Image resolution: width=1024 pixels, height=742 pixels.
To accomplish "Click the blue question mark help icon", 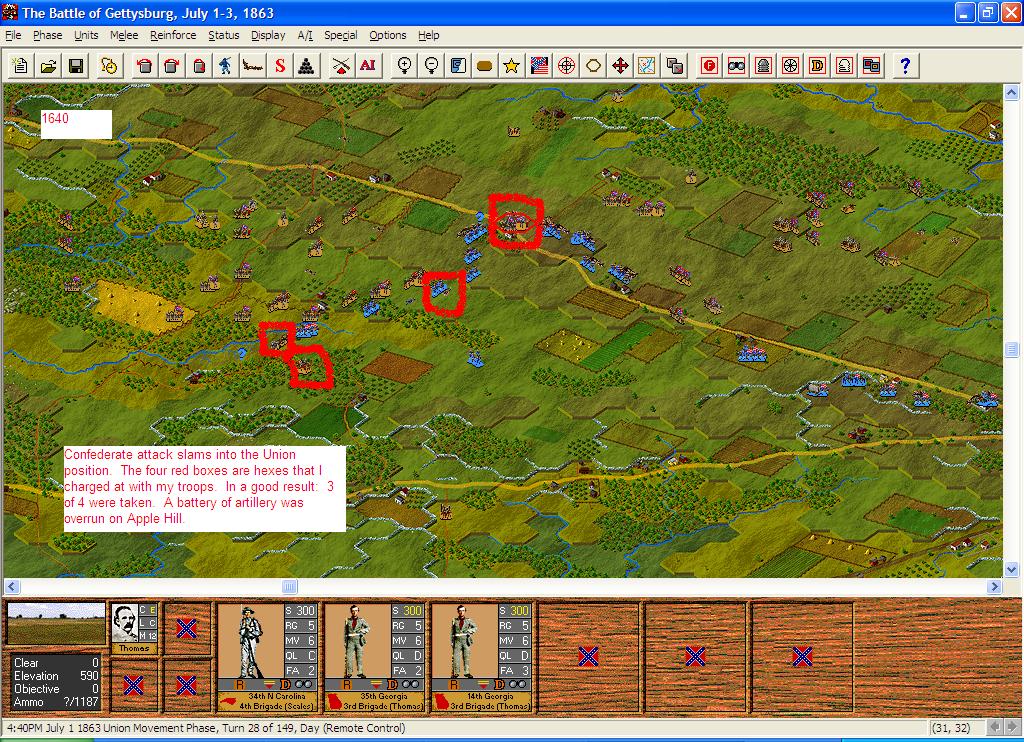I will (x=904, y=65).
